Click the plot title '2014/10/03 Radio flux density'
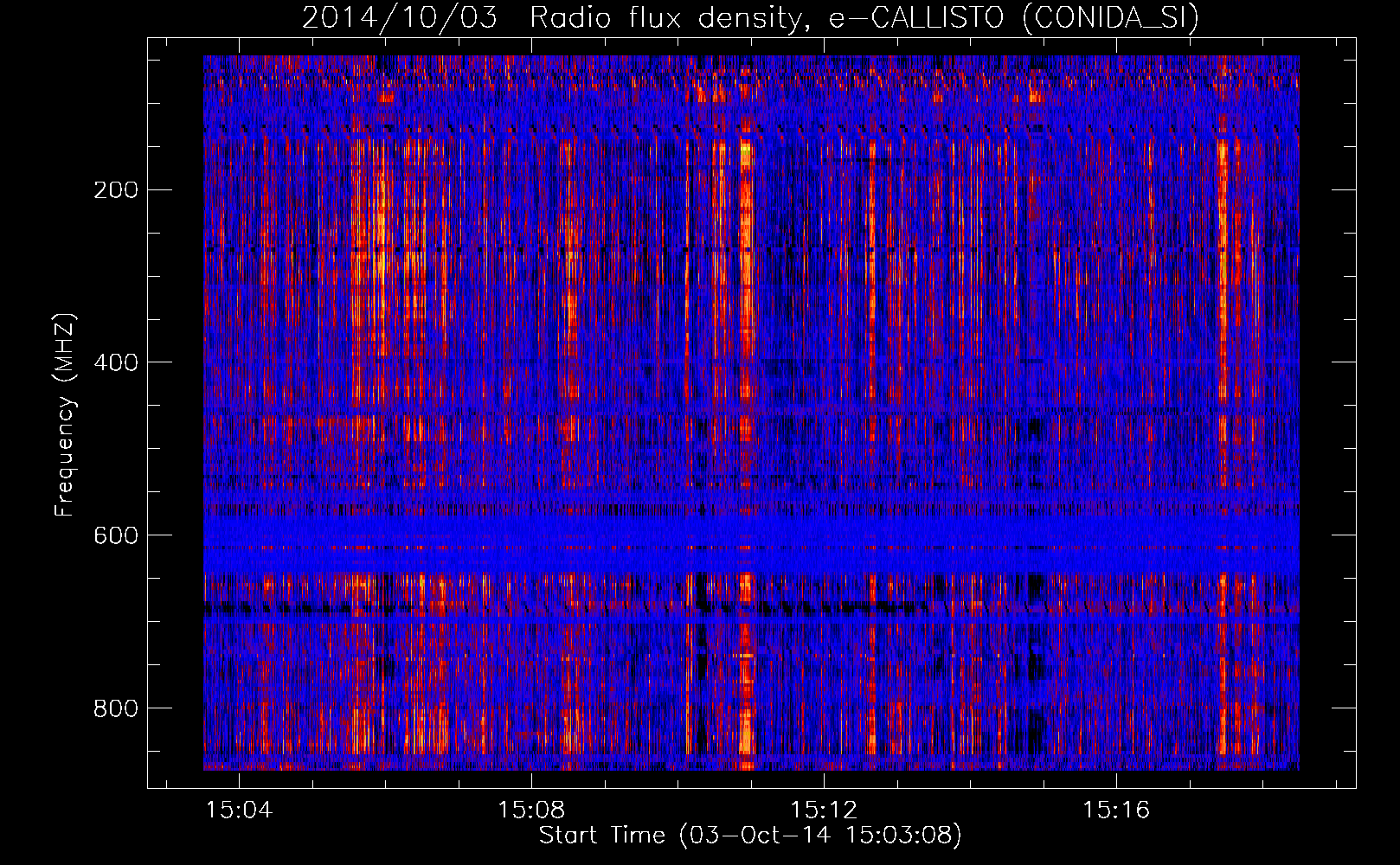 750,17
